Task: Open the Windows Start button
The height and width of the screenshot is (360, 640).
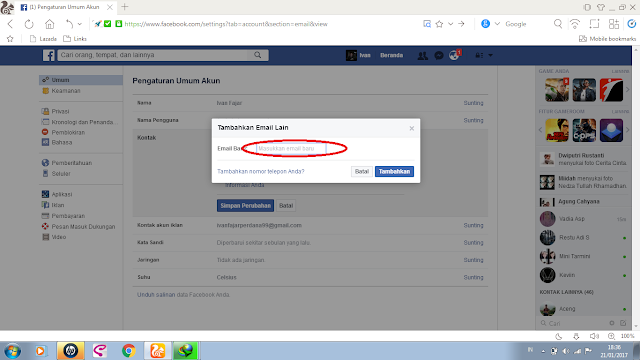Action: 12,351
